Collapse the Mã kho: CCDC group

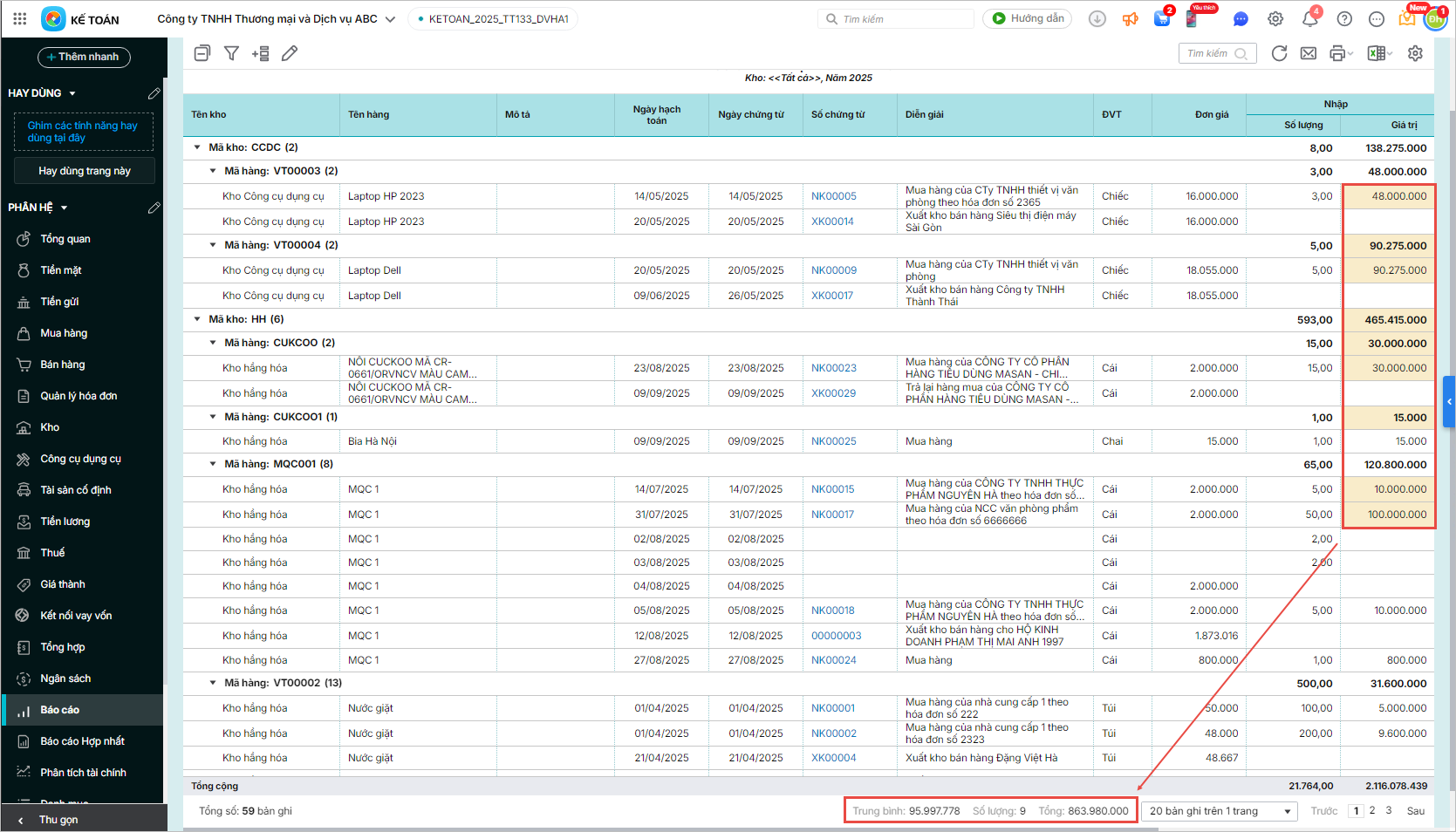pyautogui.click(x=197, y=147)
